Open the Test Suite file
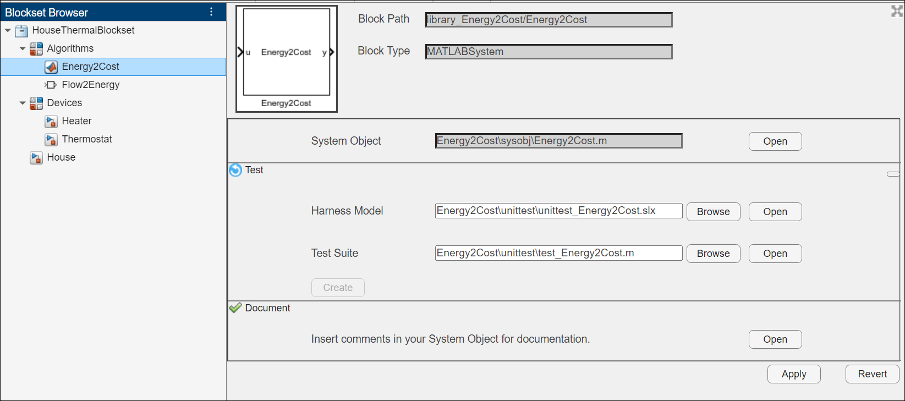905x401 pixels. 775,253
